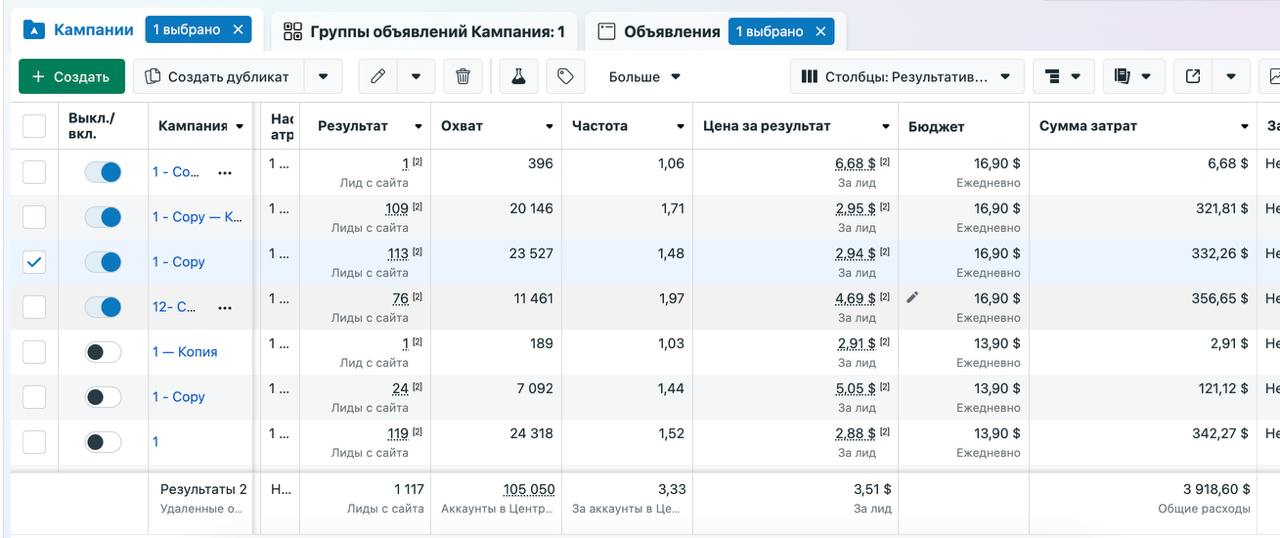Click the pencil edit icon in toolbar
This screenshot has height=538, width=1280.
coord(378,77)
